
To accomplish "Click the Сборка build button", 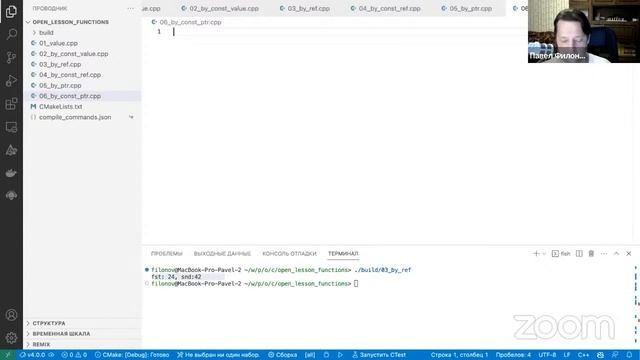I will pyautogui.click(x=282, y=355).
